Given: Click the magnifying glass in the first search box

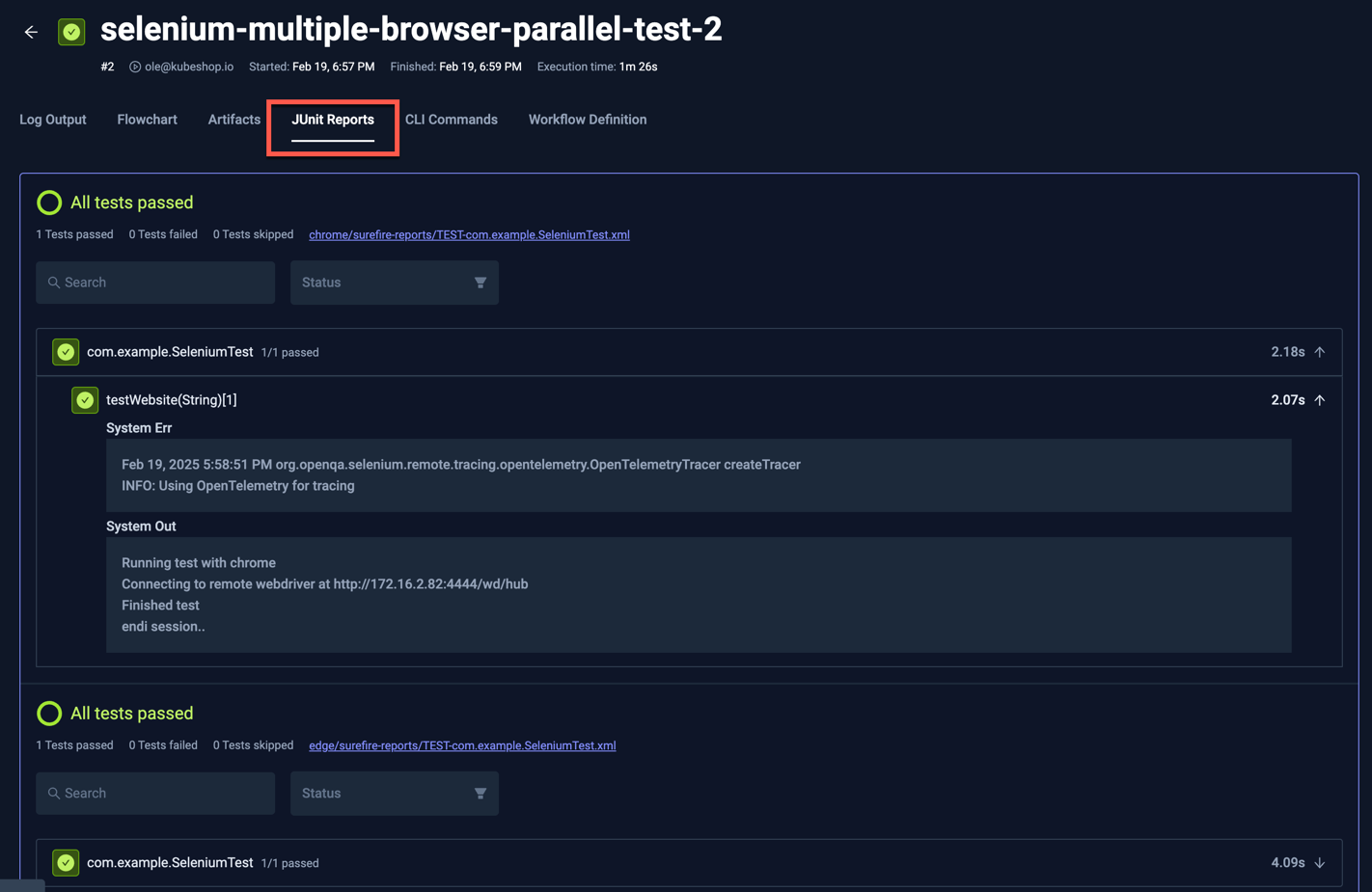Looking at the screenshot, I should (x=53, y=282).
